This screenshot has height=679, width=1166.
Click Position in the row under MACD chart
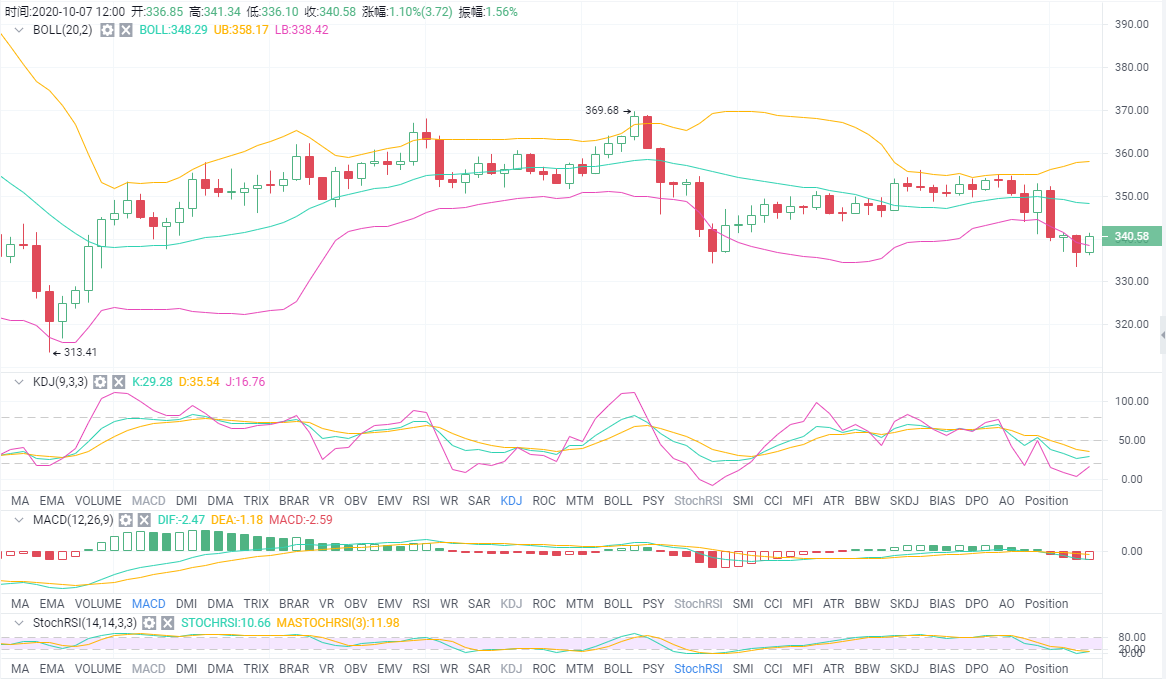point(1046,603)
